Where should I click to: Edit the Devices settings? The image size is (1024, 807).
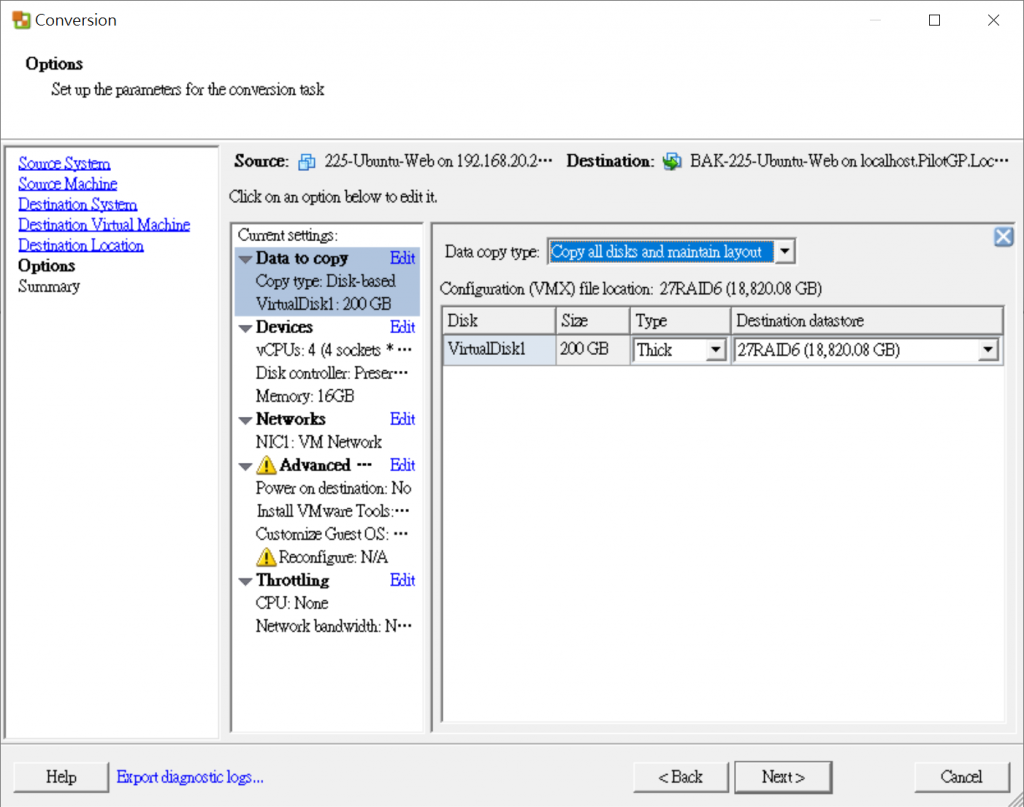402,326
